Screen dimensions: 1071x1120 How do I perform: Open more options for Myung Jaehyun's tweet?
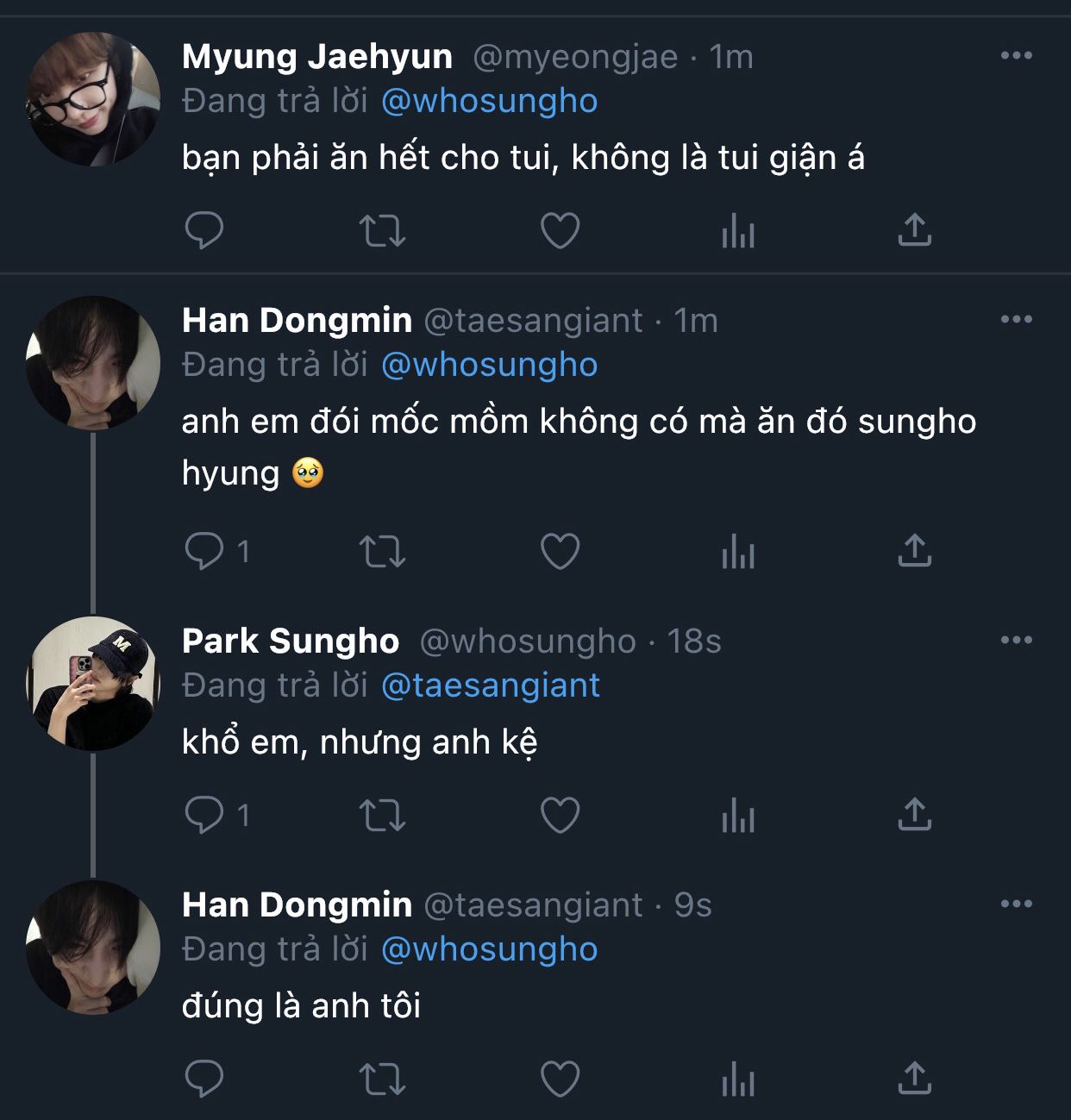point(1016,56)
